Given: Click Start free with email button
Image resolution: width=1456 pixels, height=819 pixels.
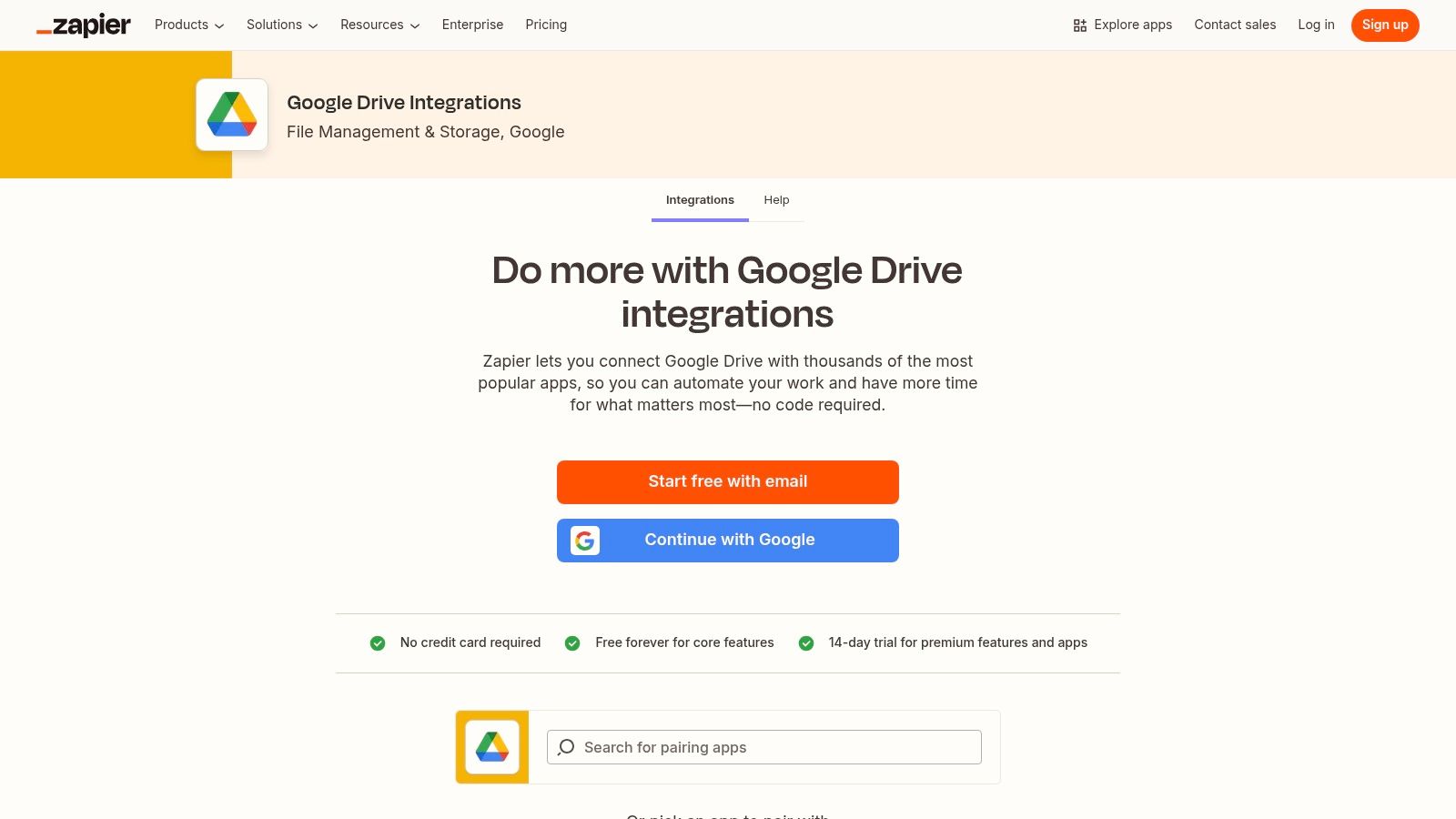Looking at the screenshot, I should [728, 482].
